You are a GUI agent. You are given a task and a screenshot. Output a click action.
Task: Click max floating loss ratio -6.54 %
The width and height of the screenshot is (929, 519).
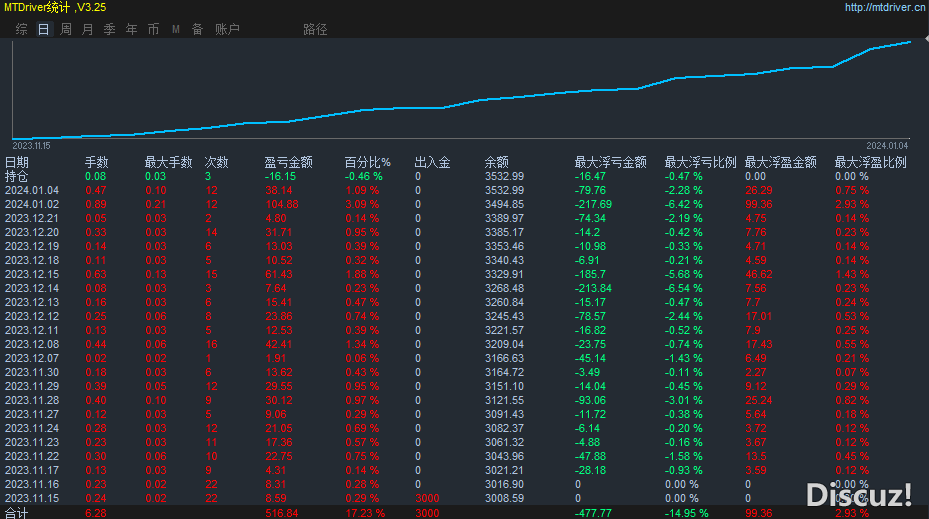(683, 289)
